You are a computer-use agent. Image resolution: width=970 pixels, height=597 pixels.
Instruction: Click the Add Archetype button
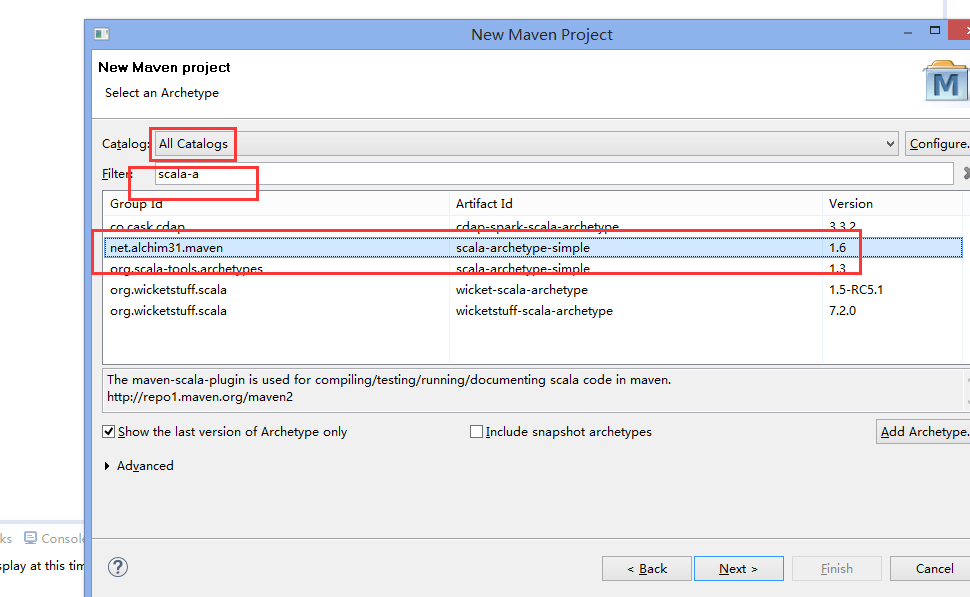923,432
